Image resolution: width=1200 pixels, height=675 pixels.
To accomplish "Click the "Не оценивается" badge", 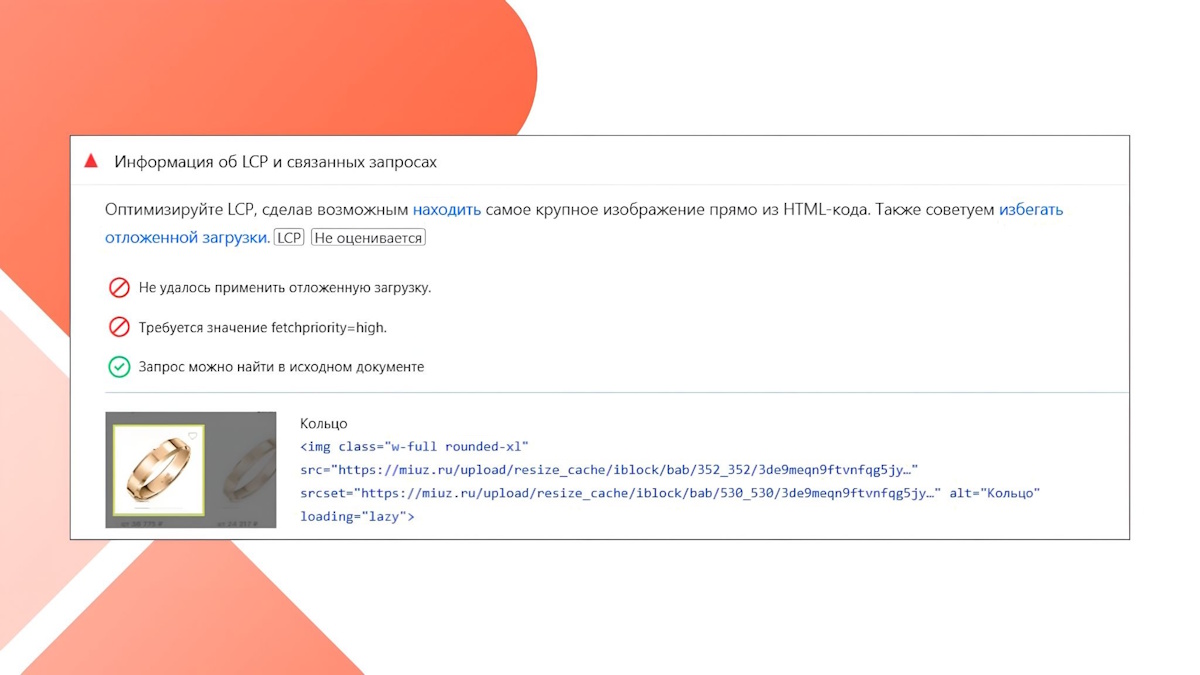I will click(369, 237).
